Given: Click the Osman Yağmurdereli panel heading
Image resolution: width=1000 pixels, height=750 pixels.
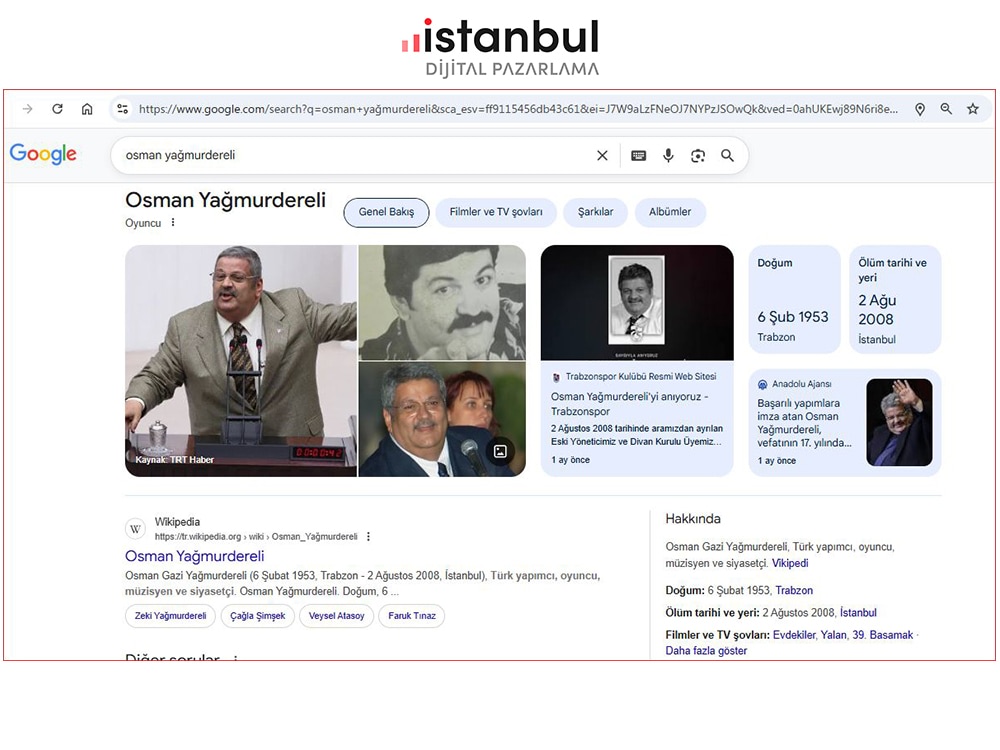Looking at the screenshot, I should coord(225,200).
